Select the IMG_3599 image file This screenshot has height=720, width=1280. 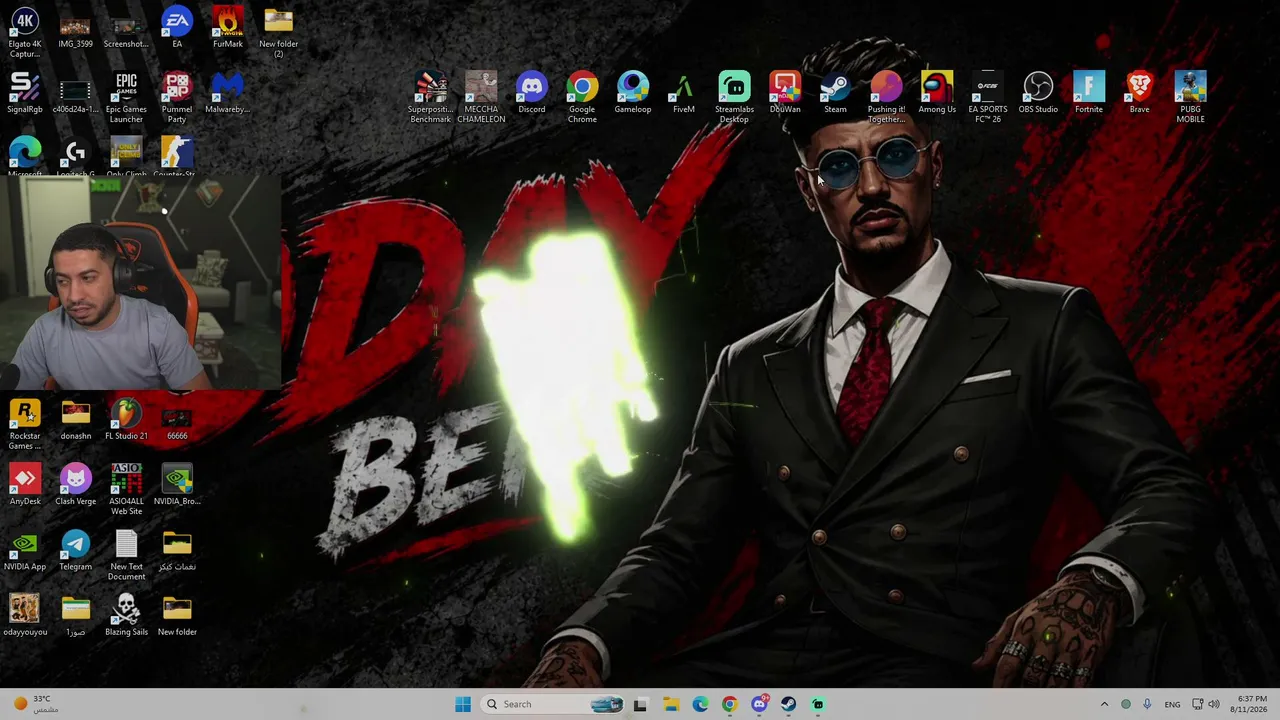[x=76, y=30]
